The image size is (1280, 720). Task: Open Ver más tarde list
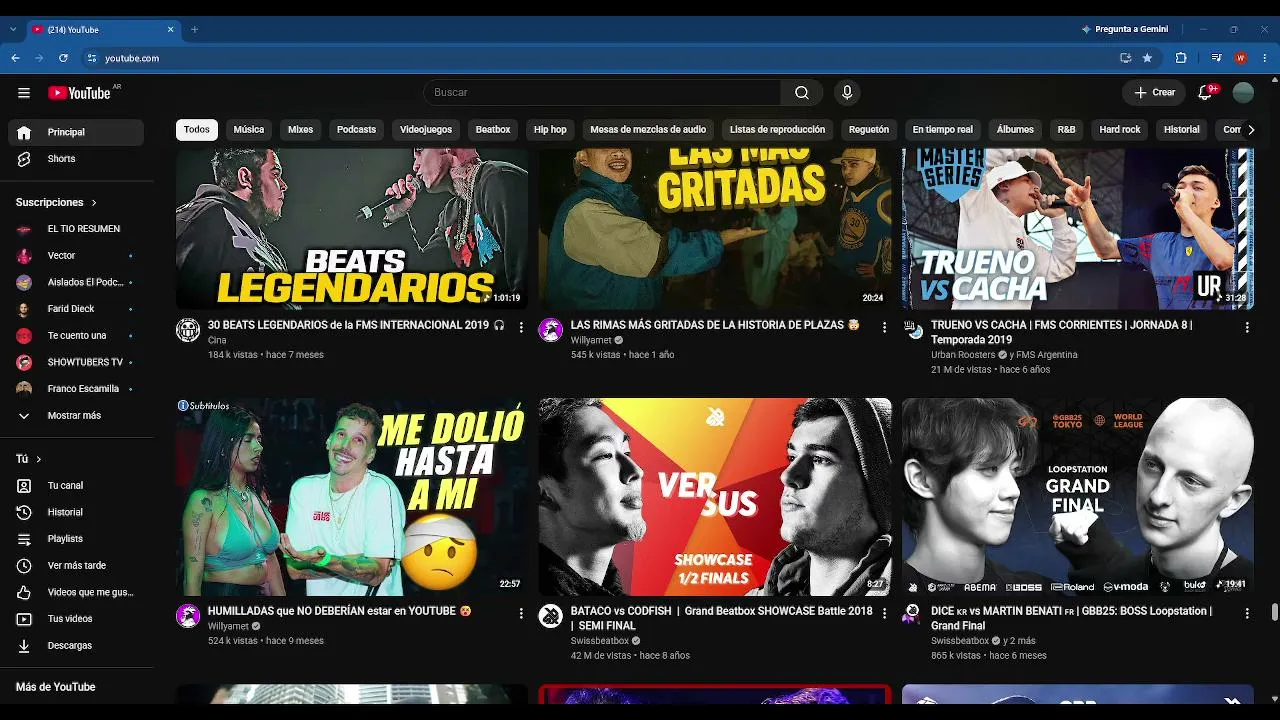click(x=76, y=566)
